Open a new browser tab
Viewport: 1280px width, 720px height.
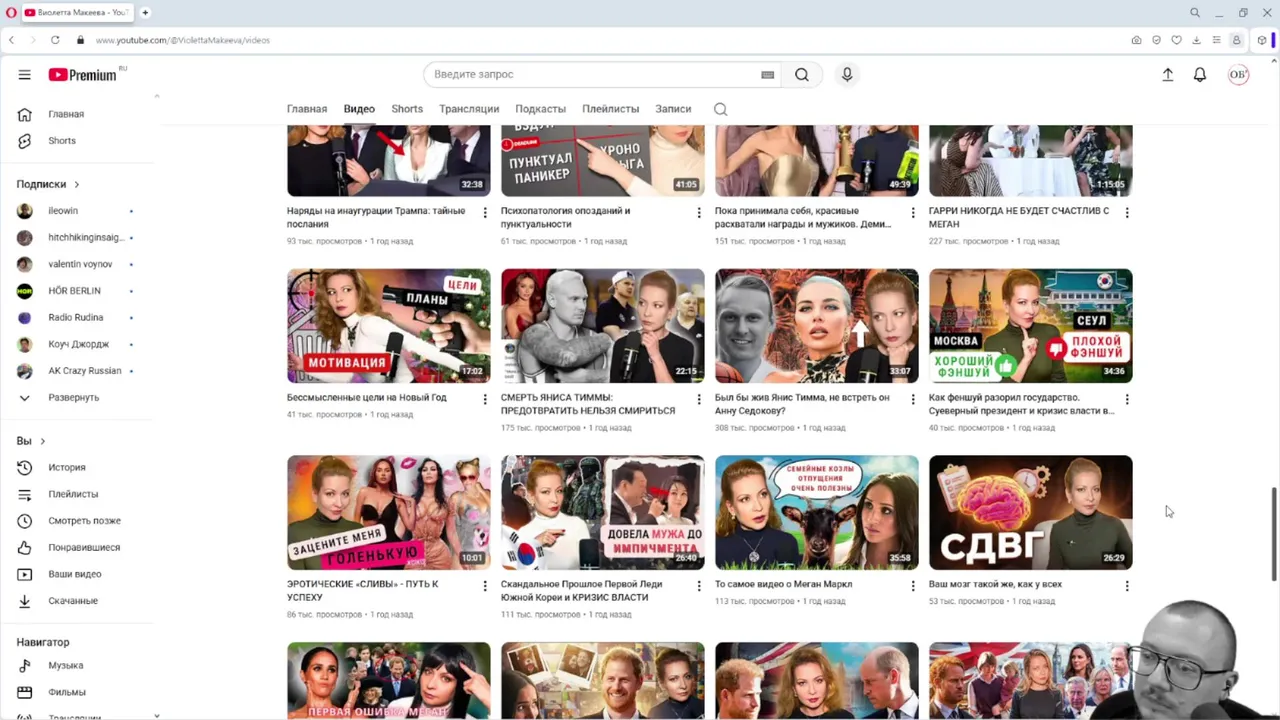145,12
